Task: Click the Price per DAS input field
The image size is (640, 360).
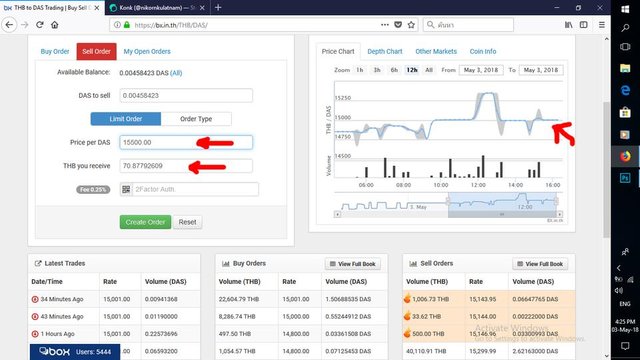Action: [x=186, y=142]
